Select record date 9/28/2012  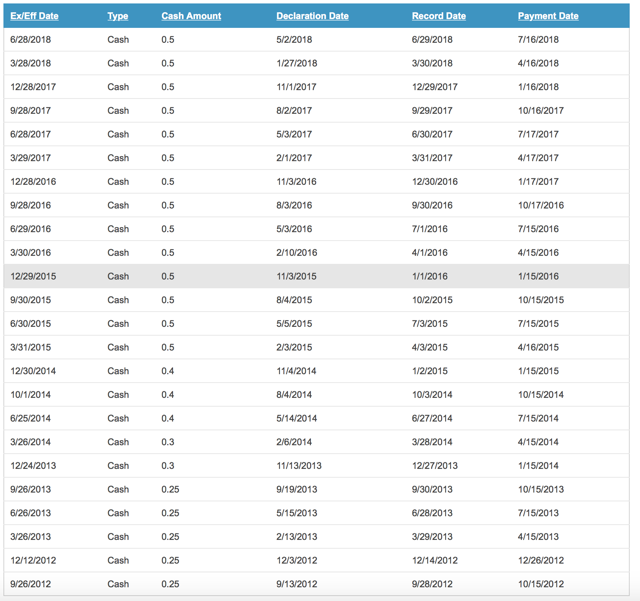tap(432, 584)
